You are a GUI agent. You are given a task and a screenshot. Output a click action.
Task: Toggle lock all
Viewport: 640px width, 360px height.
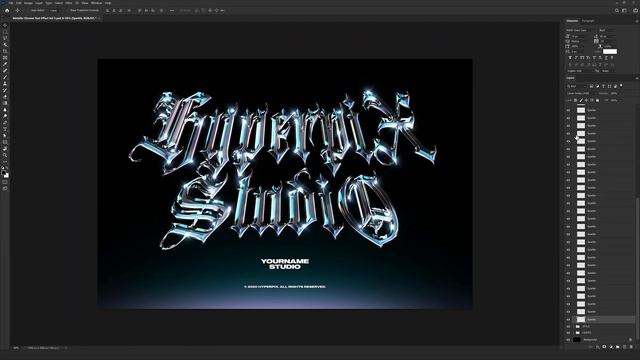point(598,100)
